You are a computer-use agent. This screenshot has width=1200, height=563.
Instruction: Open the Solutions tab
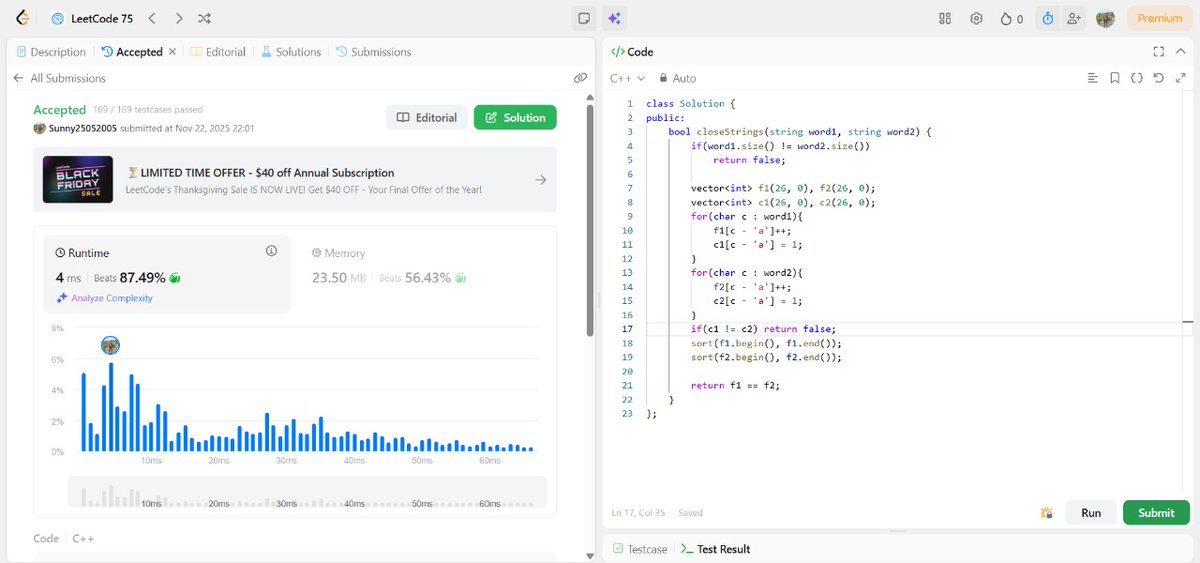pyautogui.click(x=291, y=52)
